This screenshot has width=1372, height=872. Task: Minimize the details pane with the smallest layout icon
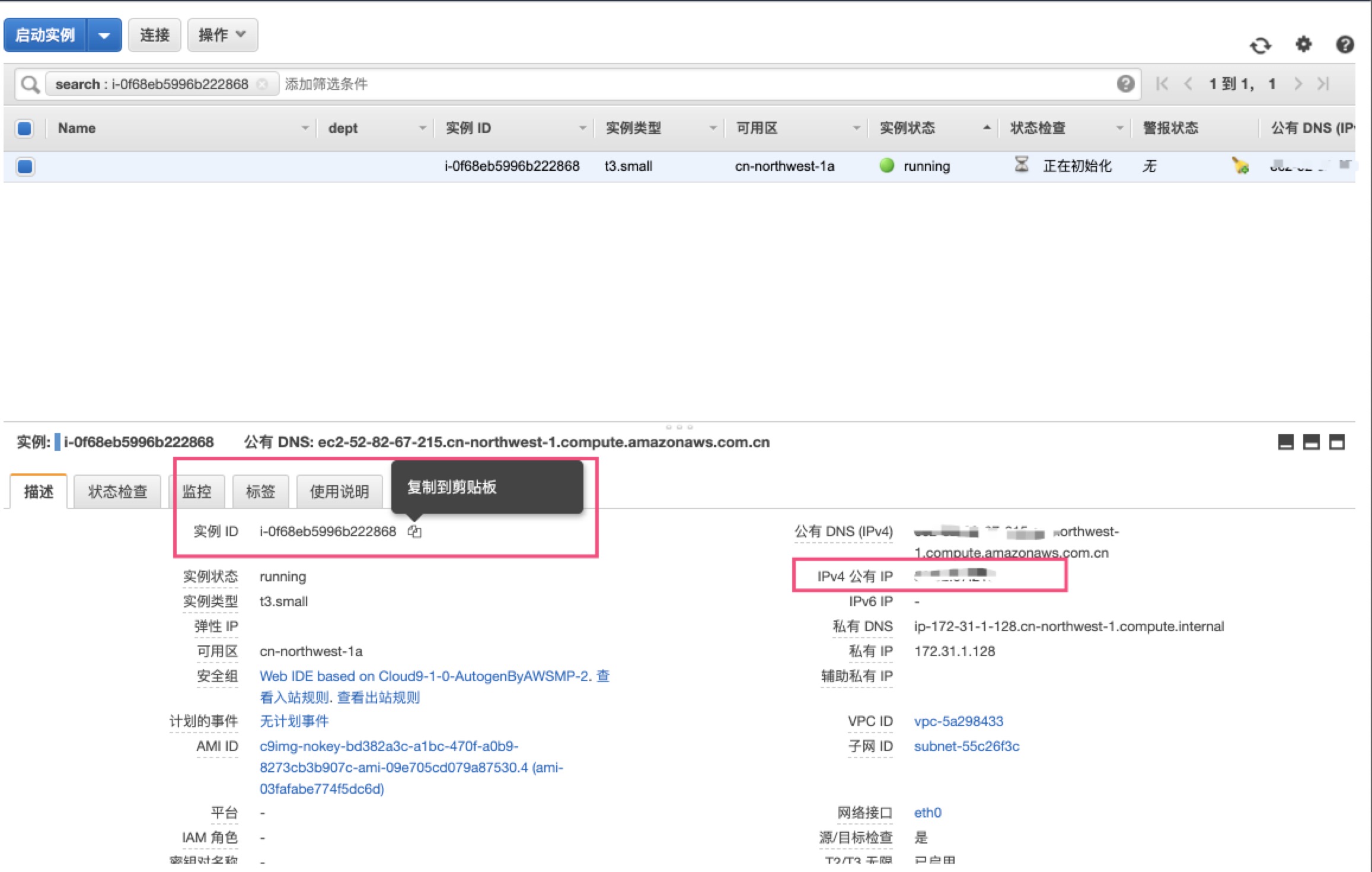[1285, 442]
